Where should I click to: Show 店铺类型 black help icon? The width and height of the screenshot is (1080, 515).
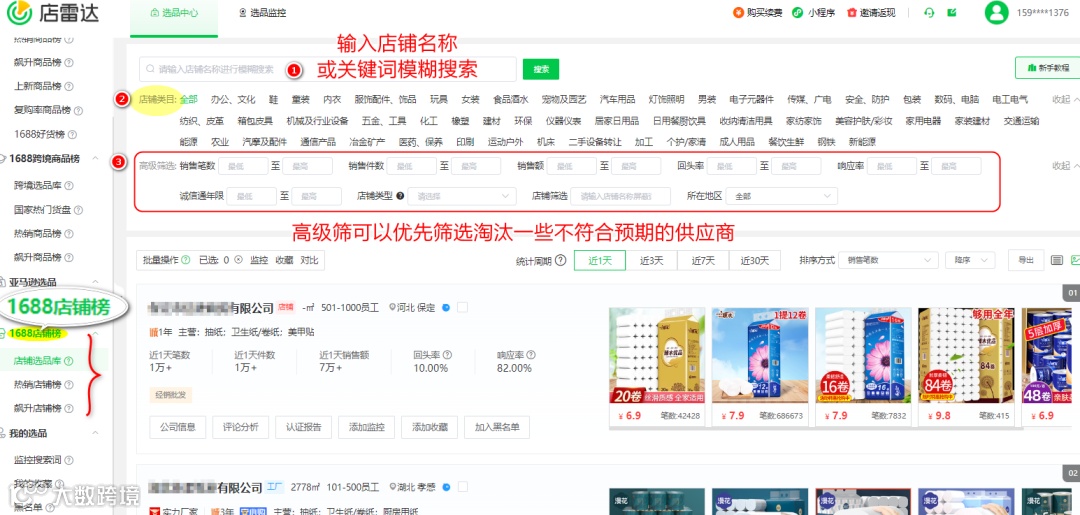pyautogui.click(x=400, y=196)
